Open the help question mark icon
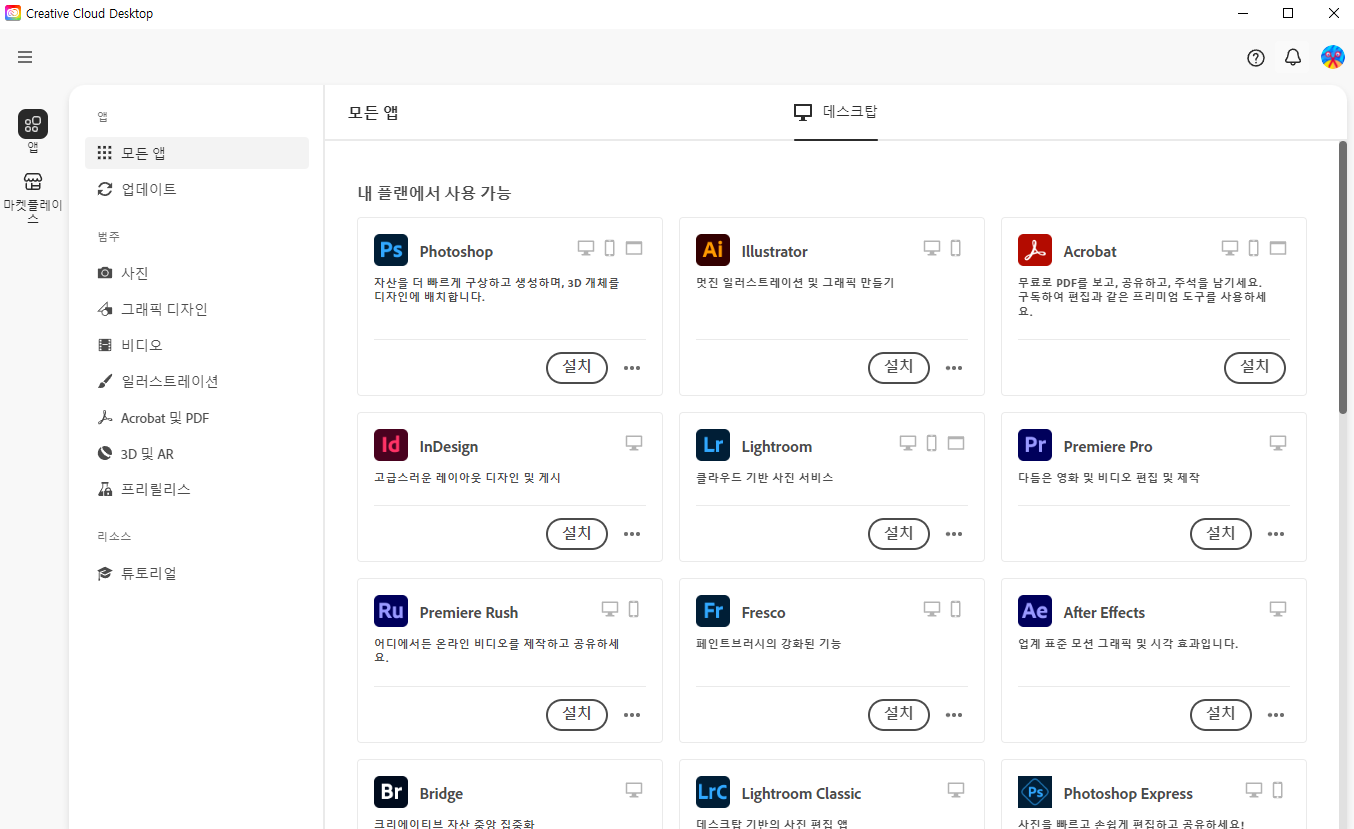Image resolution: width=1354 pixels, height=829 pixels. point(1255,57)
